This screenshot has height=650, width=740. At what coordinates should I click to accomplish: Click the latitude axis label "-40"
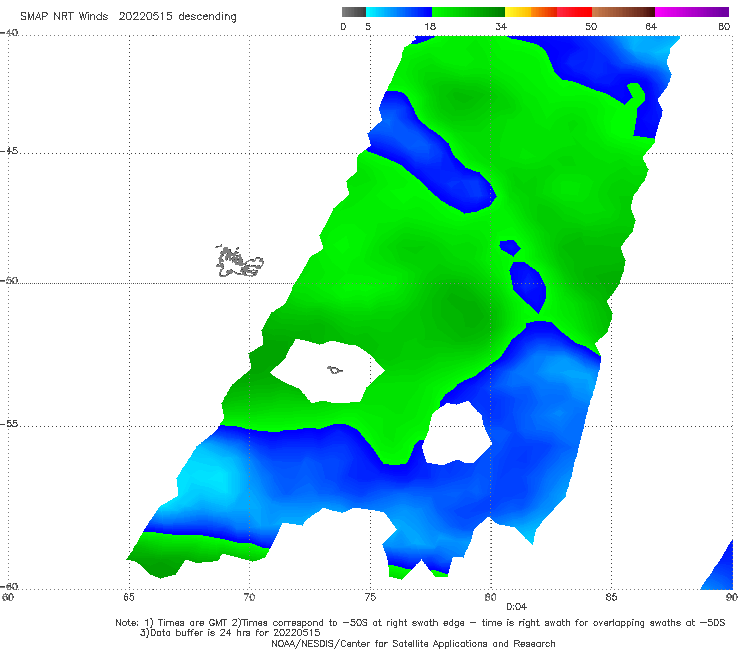tap(9, 33)
